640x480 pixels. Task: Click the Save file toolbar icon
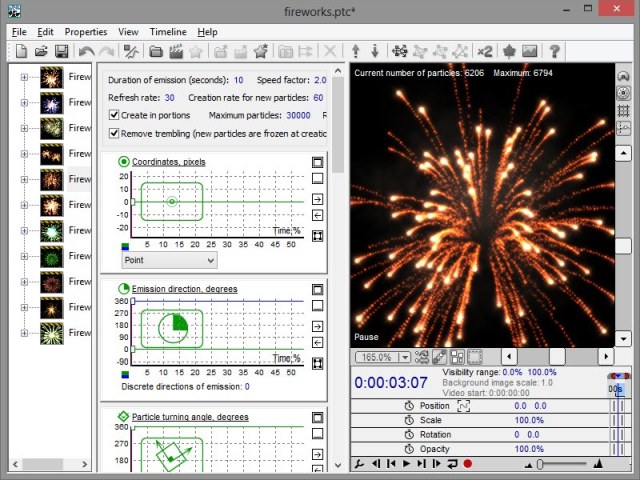pos(62,51)
